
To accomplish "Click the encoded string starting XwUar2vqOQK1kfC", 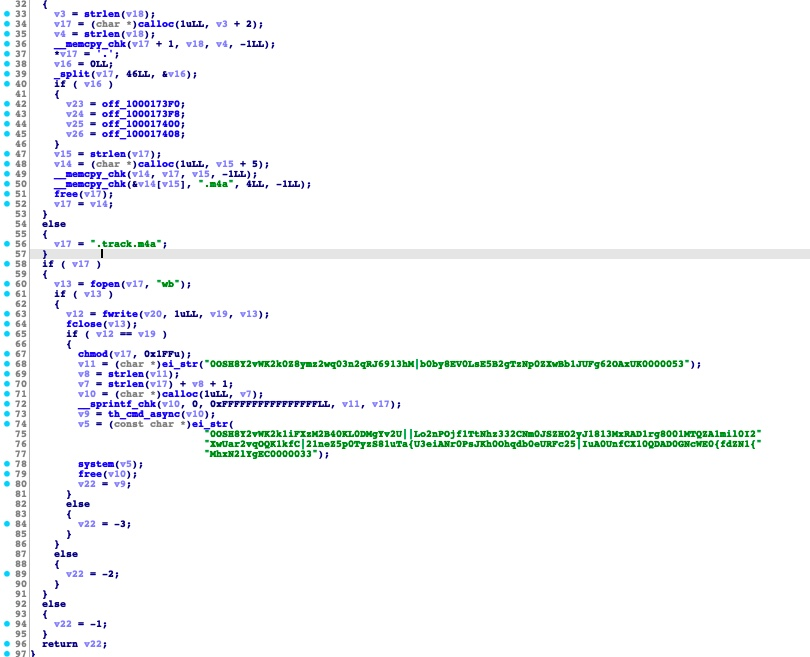I will click(x=483, y=444).
